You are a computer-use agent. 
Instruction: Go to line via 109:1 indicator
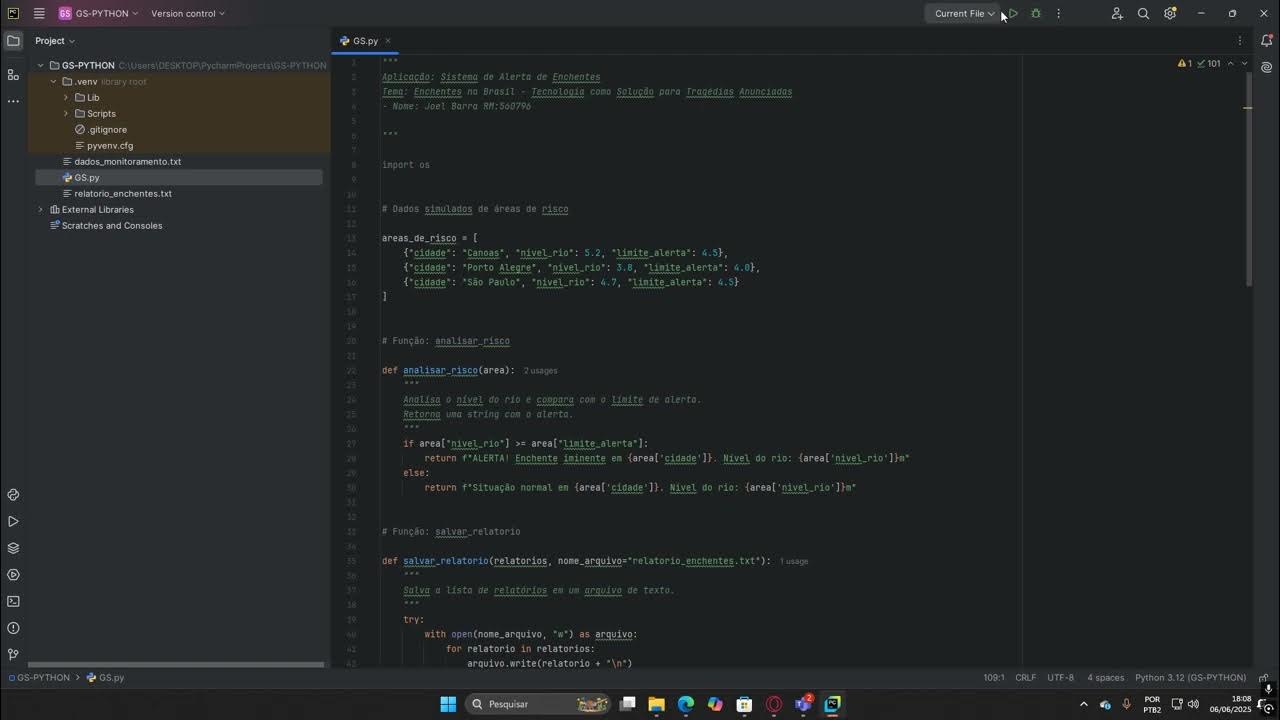[x=993, y=677]
